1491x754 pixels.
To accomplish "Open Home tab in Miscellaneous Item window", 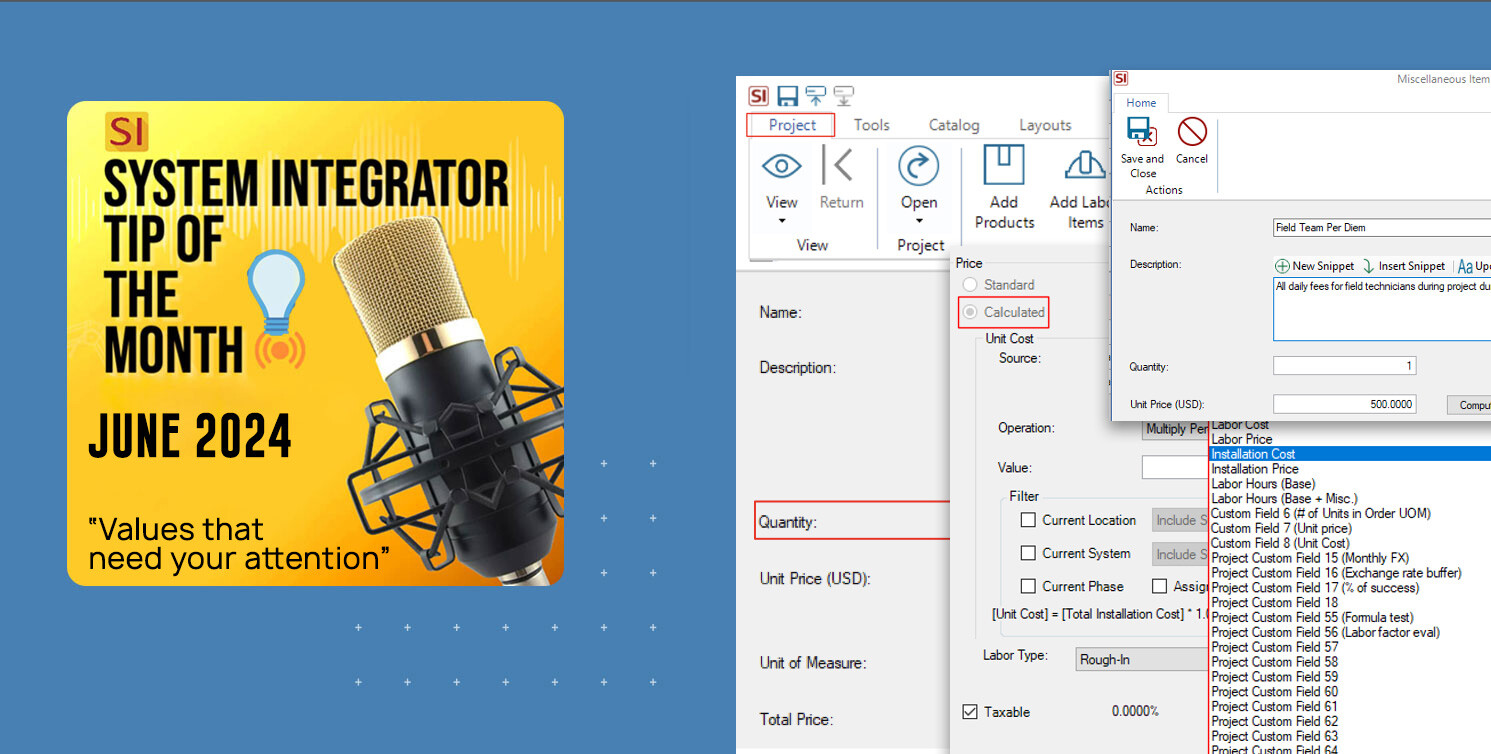I will coord(1141,103).
